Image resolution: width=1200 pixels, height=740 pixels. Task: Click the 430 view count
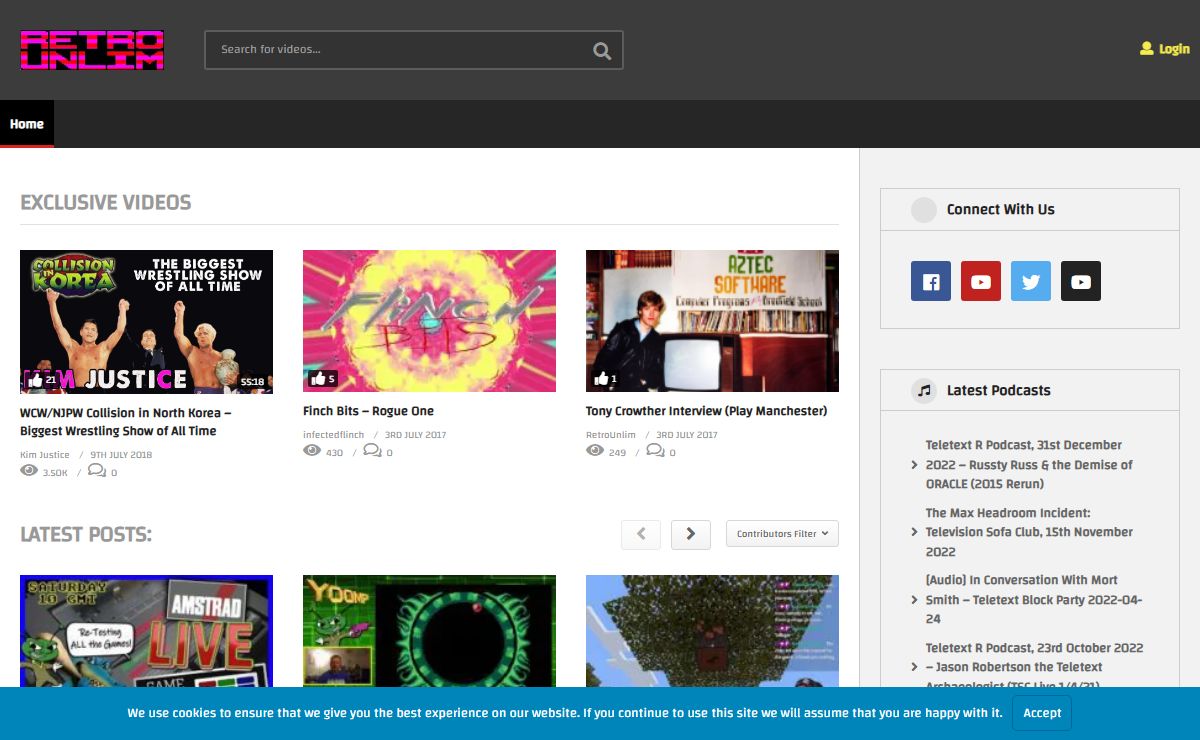point(334,453)
